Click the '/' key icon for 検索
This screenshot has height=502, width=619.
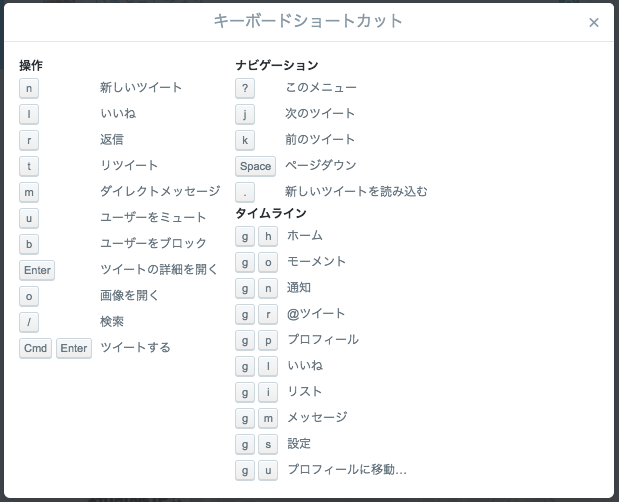[x=29, y=322]
